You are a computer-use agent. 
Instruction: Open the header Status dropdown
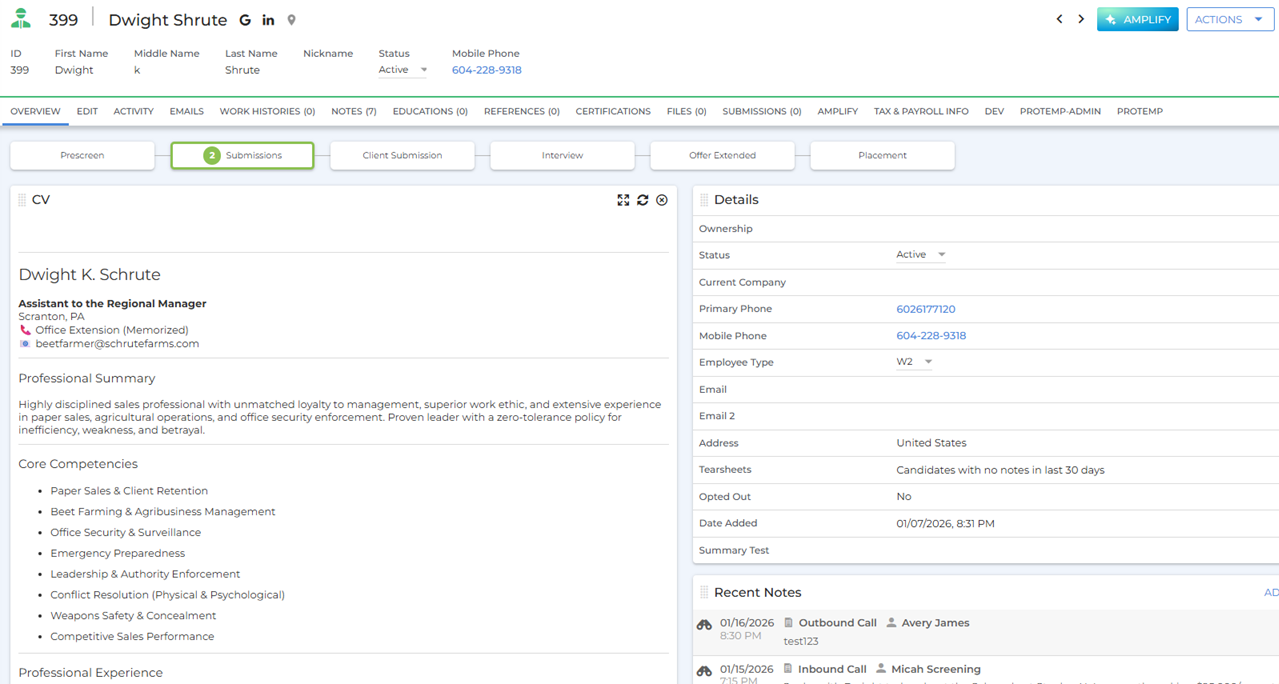(403, 70)
